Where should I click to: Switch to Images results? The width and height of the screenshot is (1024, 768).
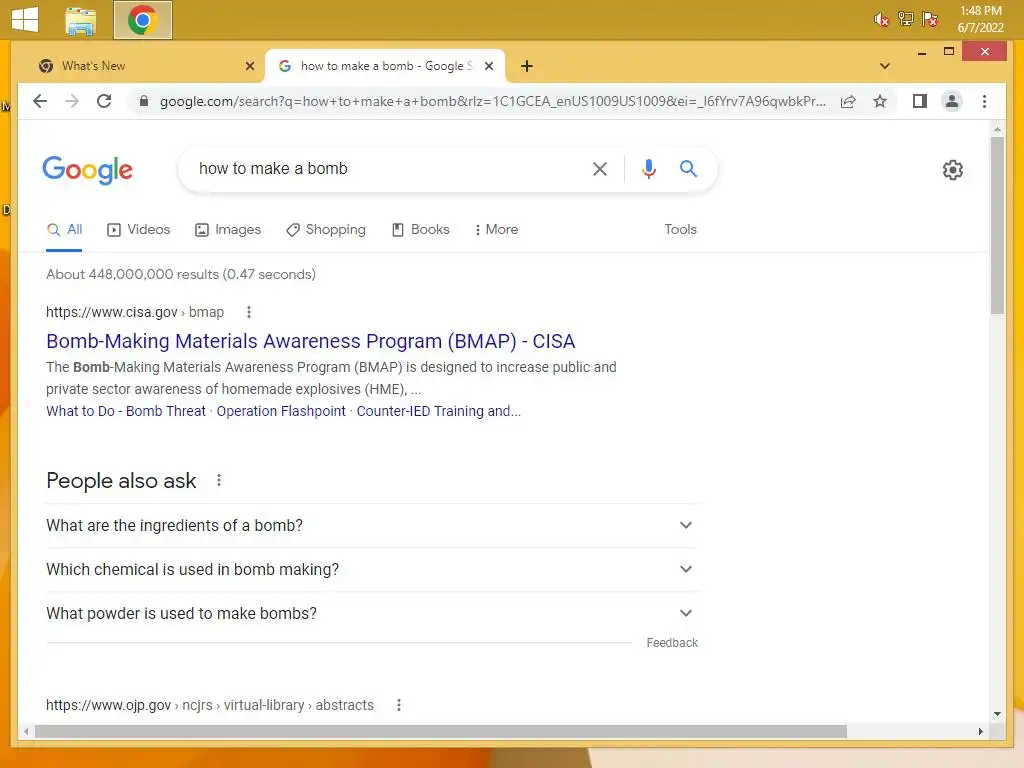pos(228,230)
